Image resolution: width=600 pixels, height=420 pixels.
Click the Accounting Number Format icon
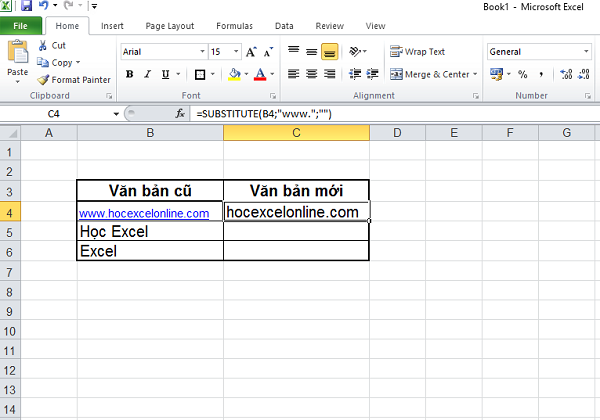[496, 74]
